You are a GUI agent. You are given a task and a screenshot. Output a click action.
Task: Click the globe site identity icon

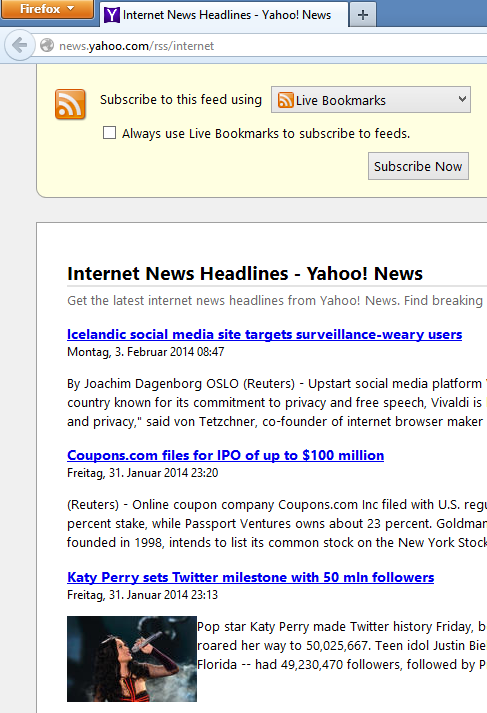[47, 45]
